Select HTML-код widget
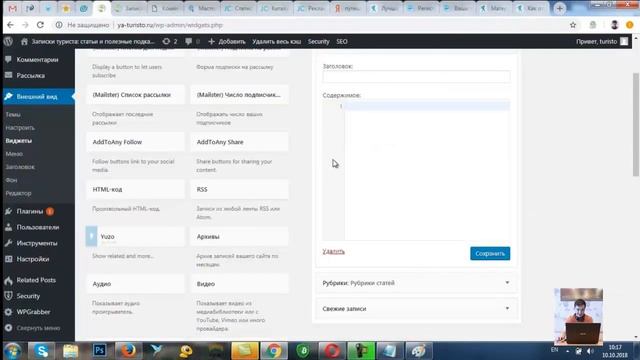Screen dimensions: 640x360 pyautogui.click(x=135, y=189)
